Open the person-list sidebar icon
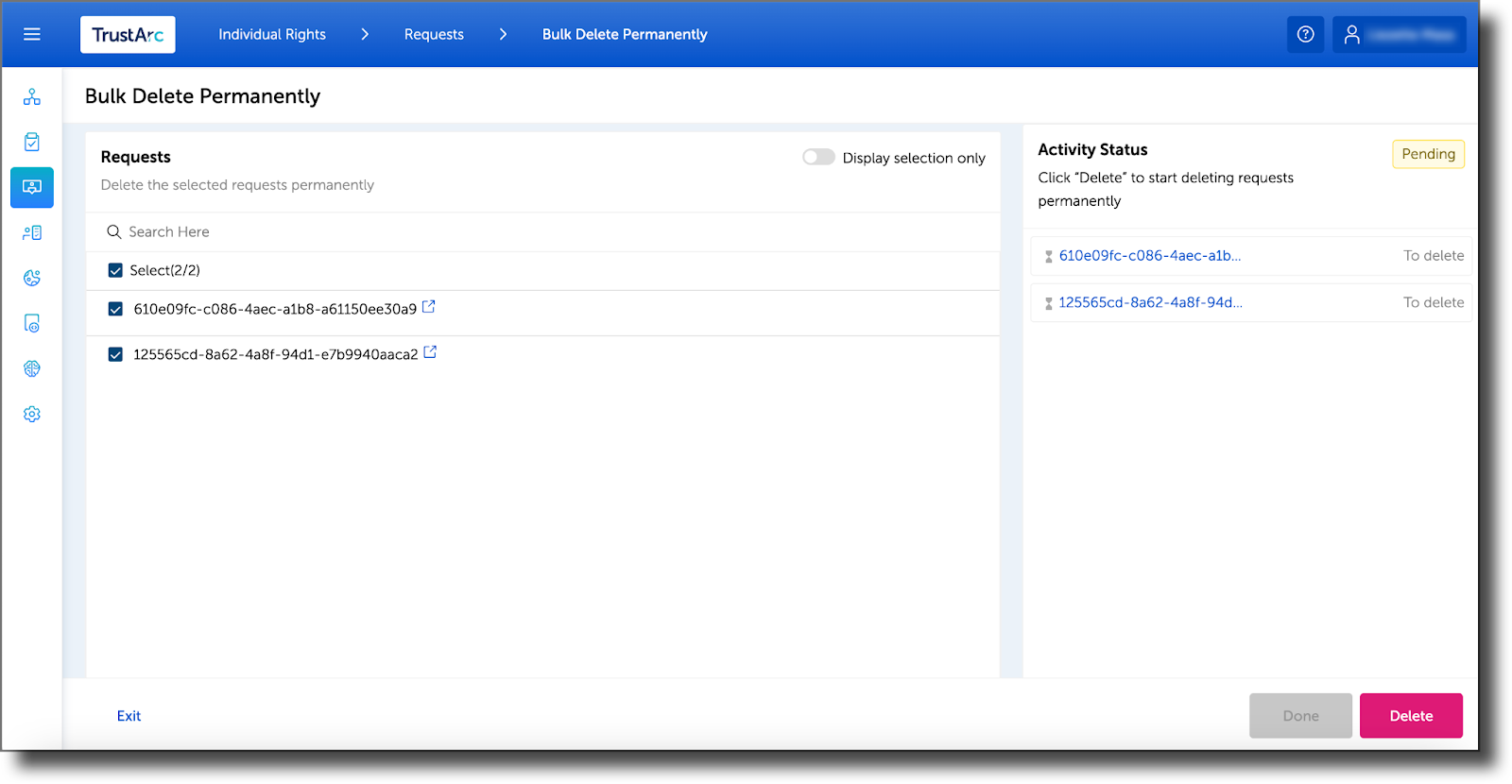 coord(32,232)
